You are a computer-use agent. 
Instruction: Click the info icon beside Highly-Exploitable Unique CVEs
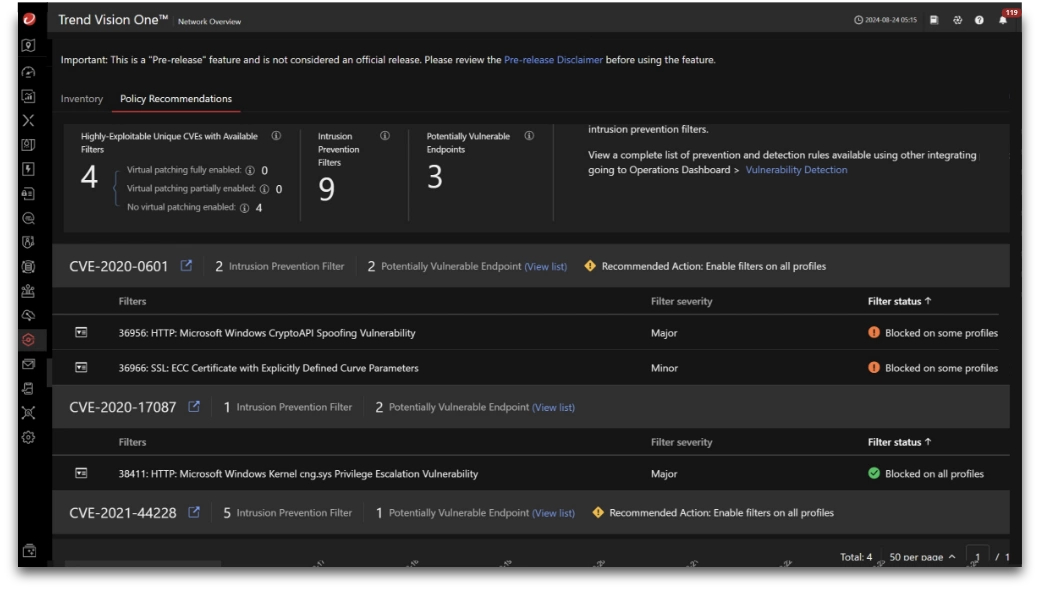coord(276,136)
